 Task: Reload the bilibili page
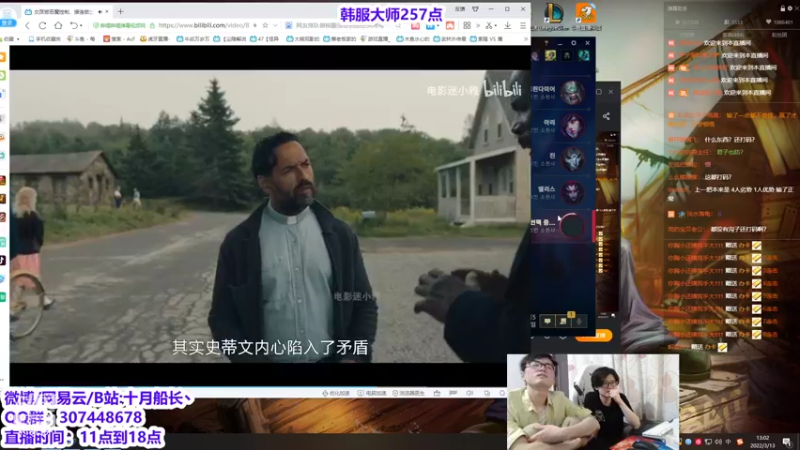coord(42,25)
